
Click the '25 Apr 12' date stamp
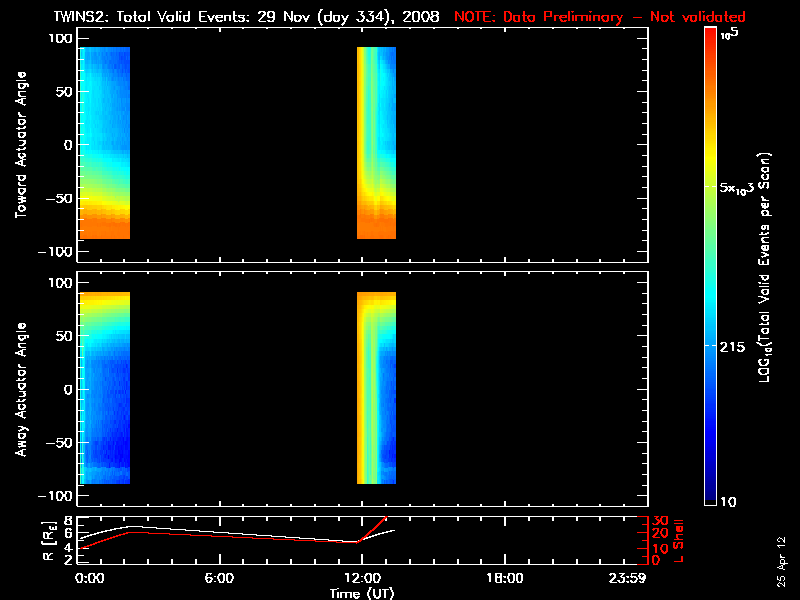point(783,558)
